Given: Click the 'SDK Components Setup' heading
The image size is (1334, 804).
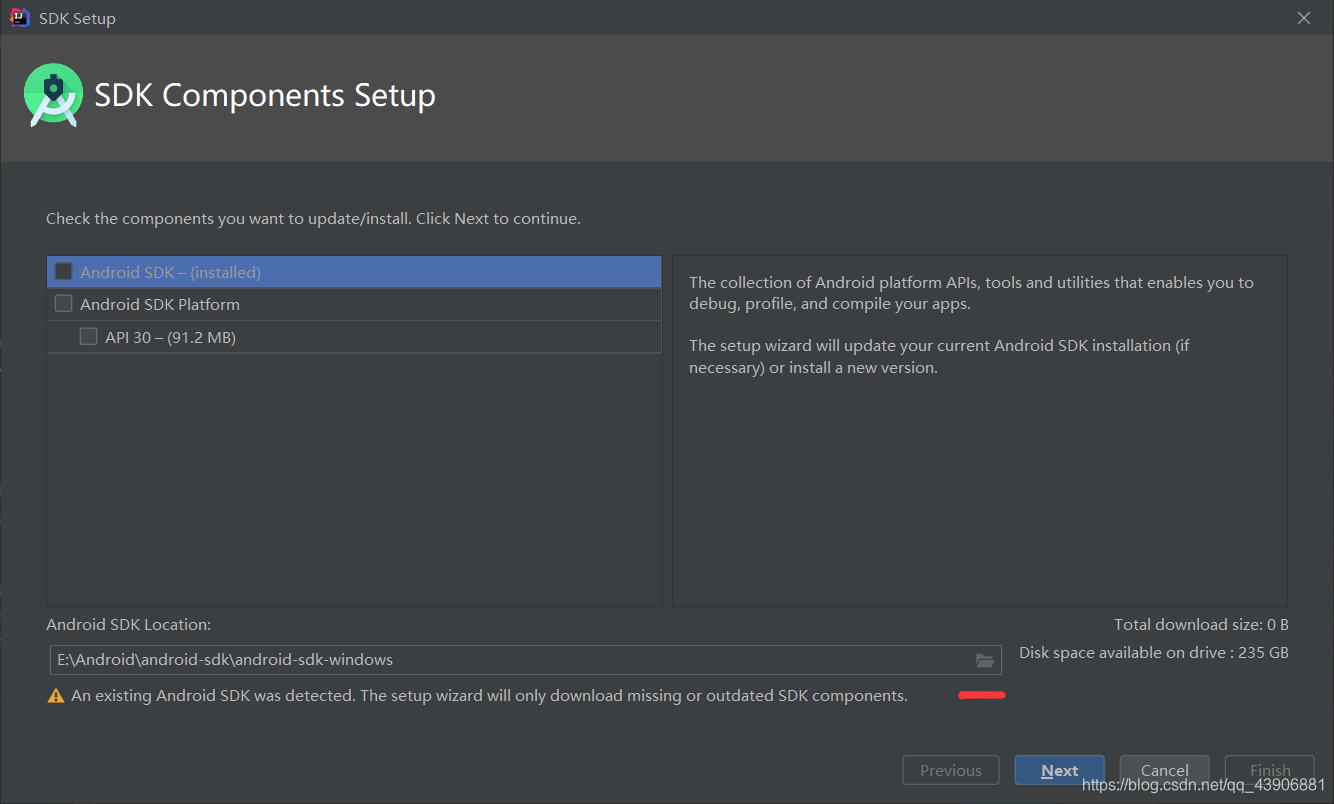Looking at the screenshot, I should [265, 96].
